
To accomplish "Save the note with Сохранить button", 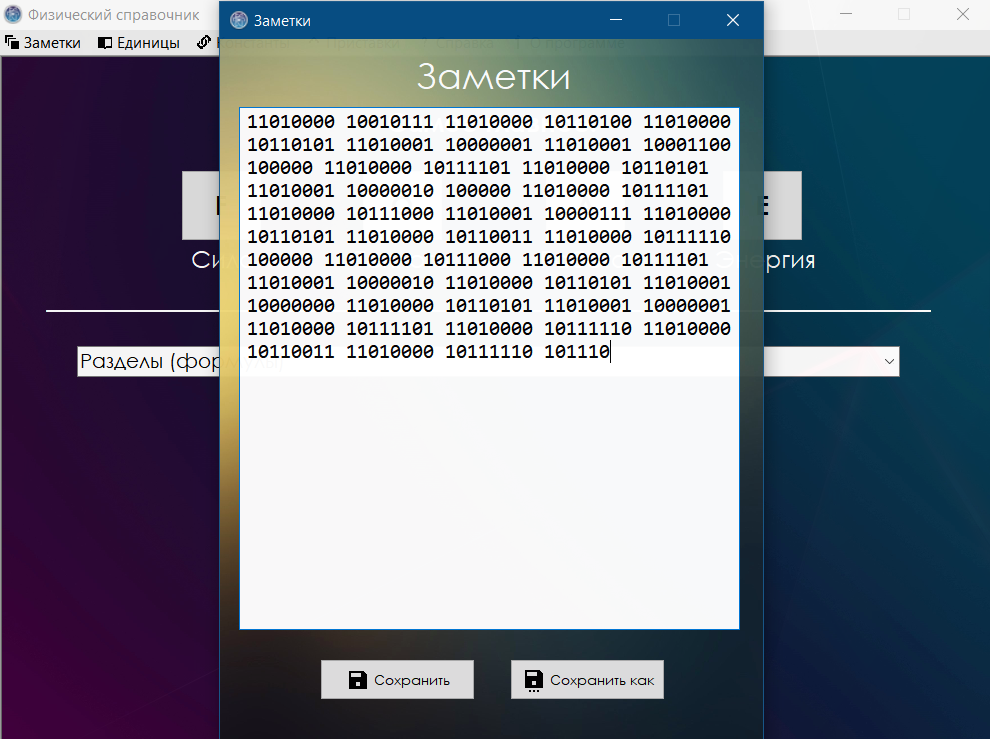I will coord(397,680).
